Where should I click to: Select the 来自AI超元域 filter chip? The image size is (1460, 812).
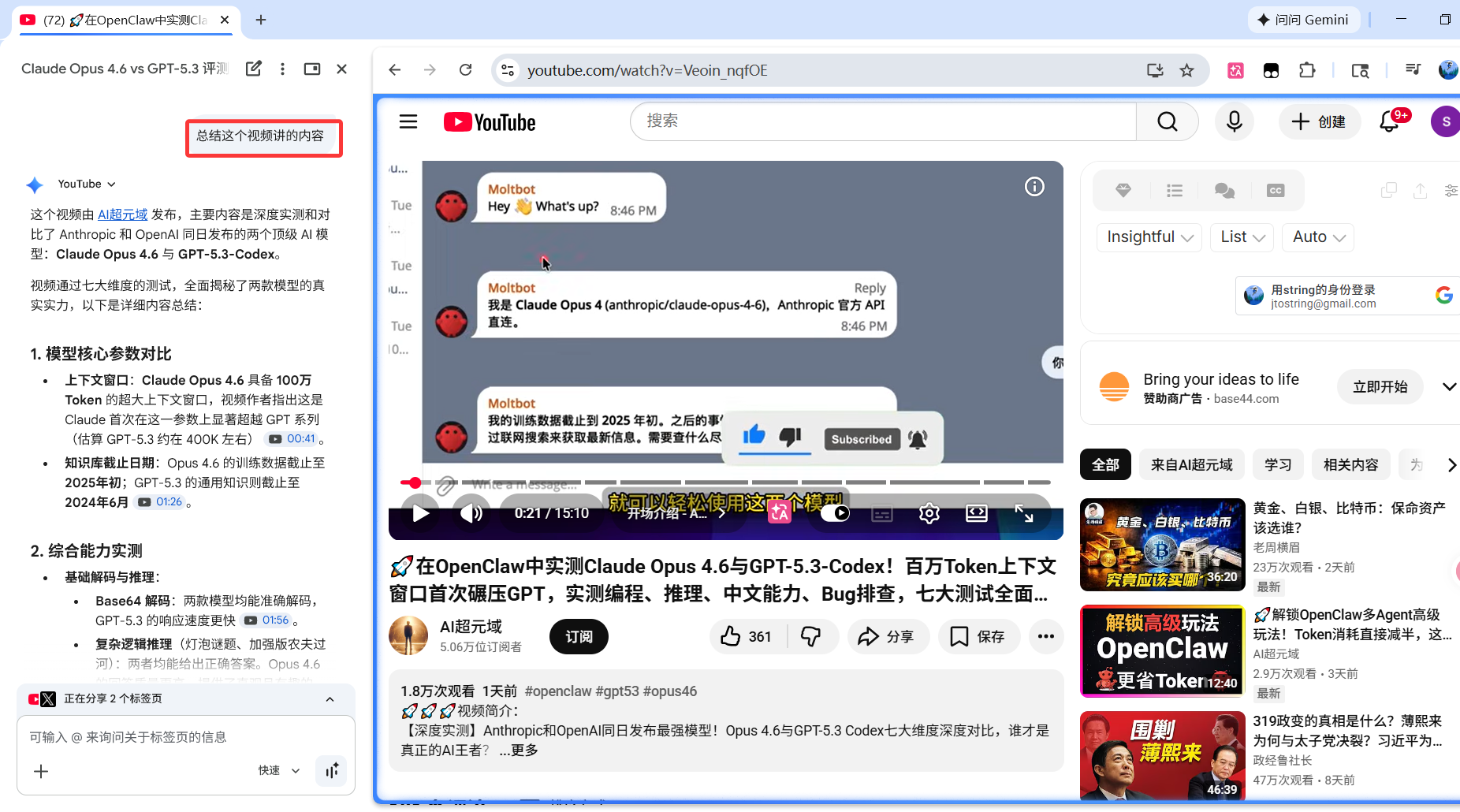tap(1191, 464)
